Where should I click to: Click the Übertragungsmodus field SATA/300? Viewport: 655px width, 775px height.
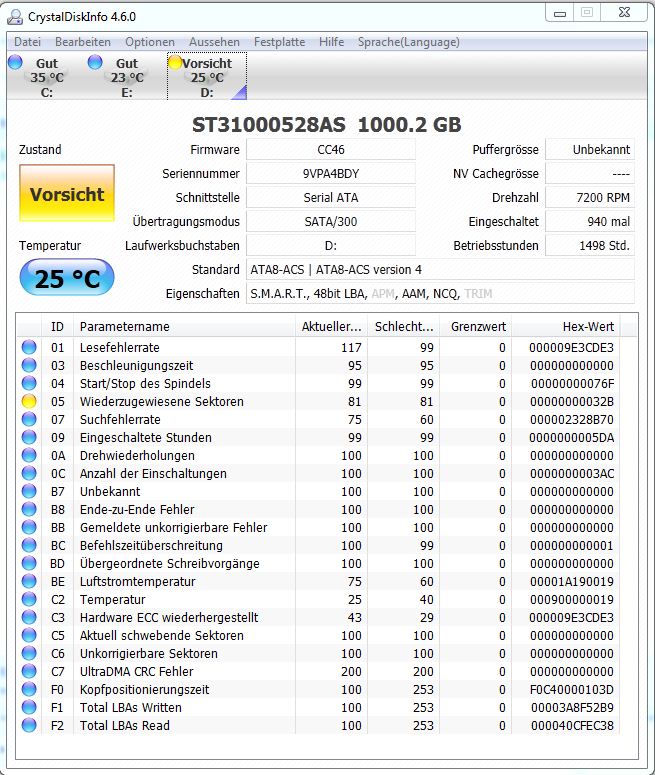(331, 221)
